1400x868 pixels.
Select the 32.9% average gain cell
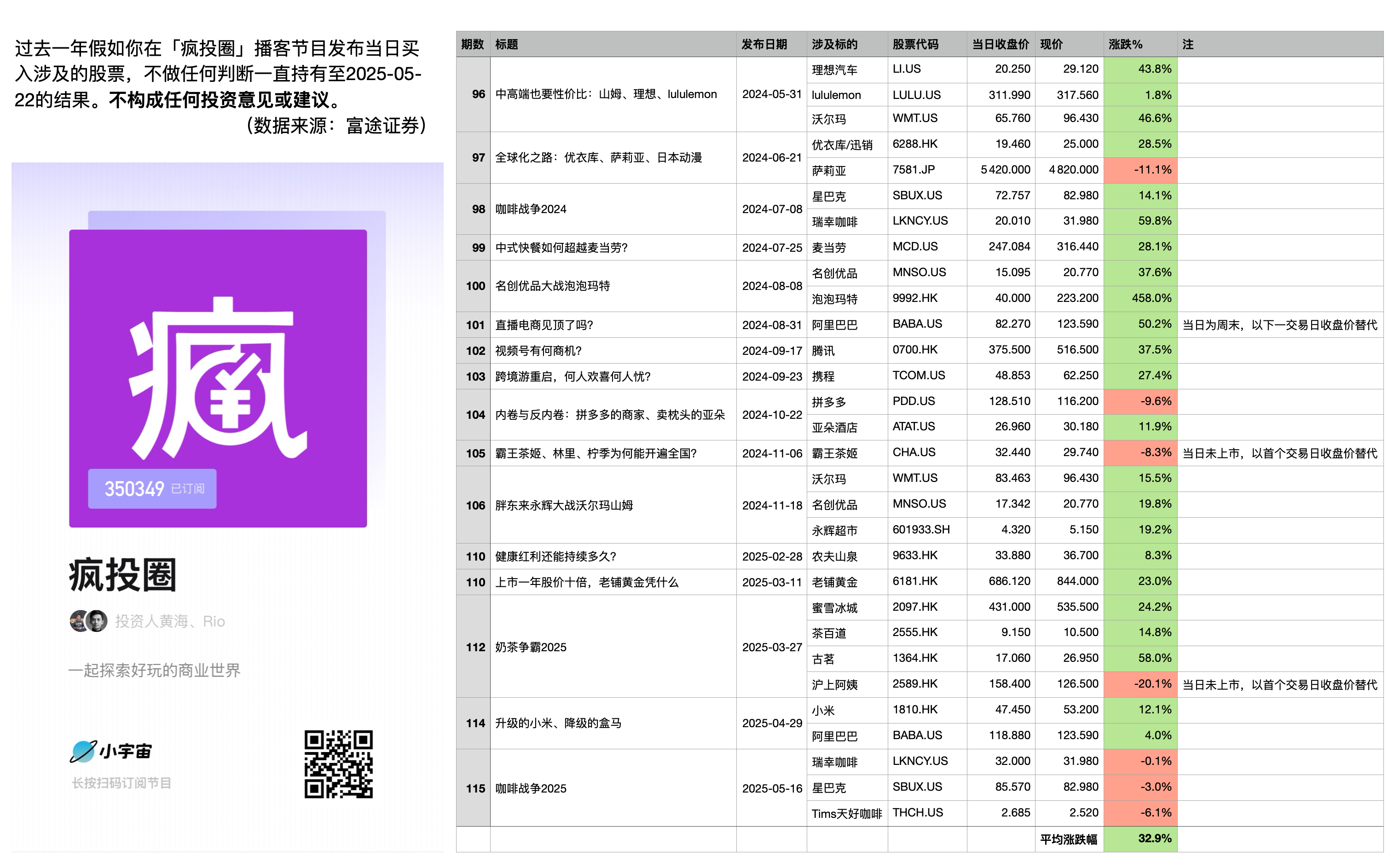click(1140, 839)
